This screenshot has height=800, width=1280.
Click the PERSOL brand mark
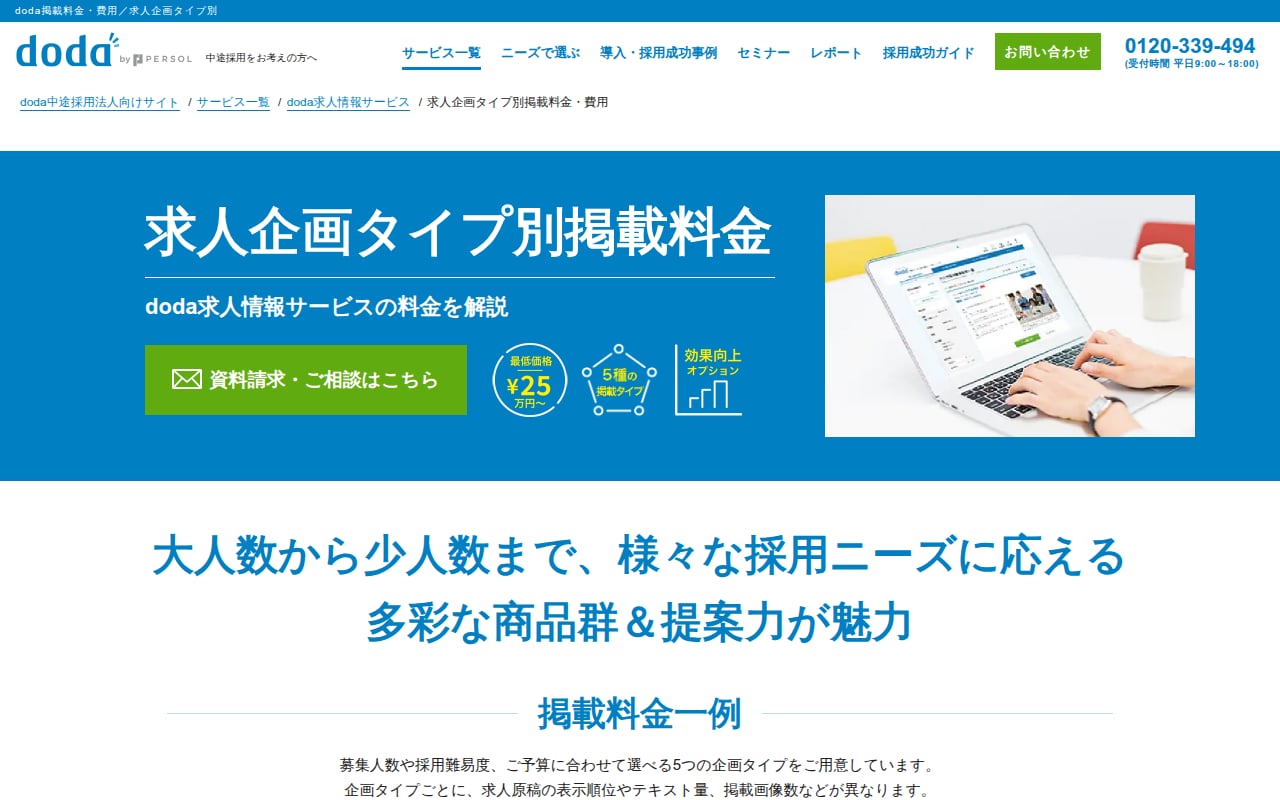(x=162, y=59)
